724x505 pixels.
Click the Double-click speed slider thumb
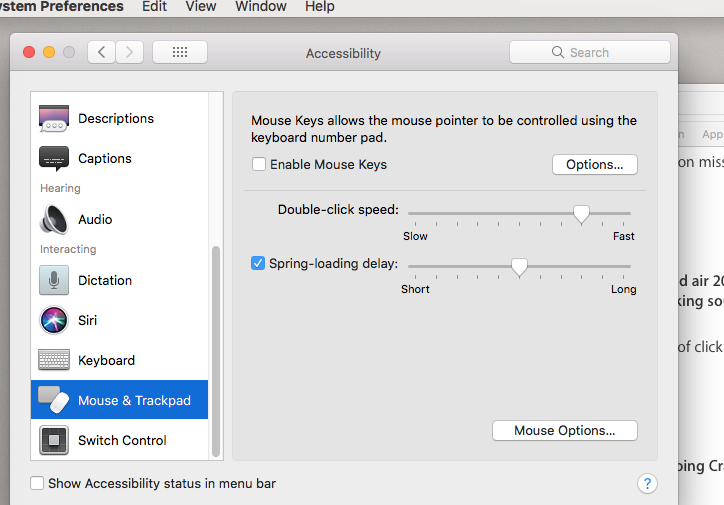tap(581, 213)
